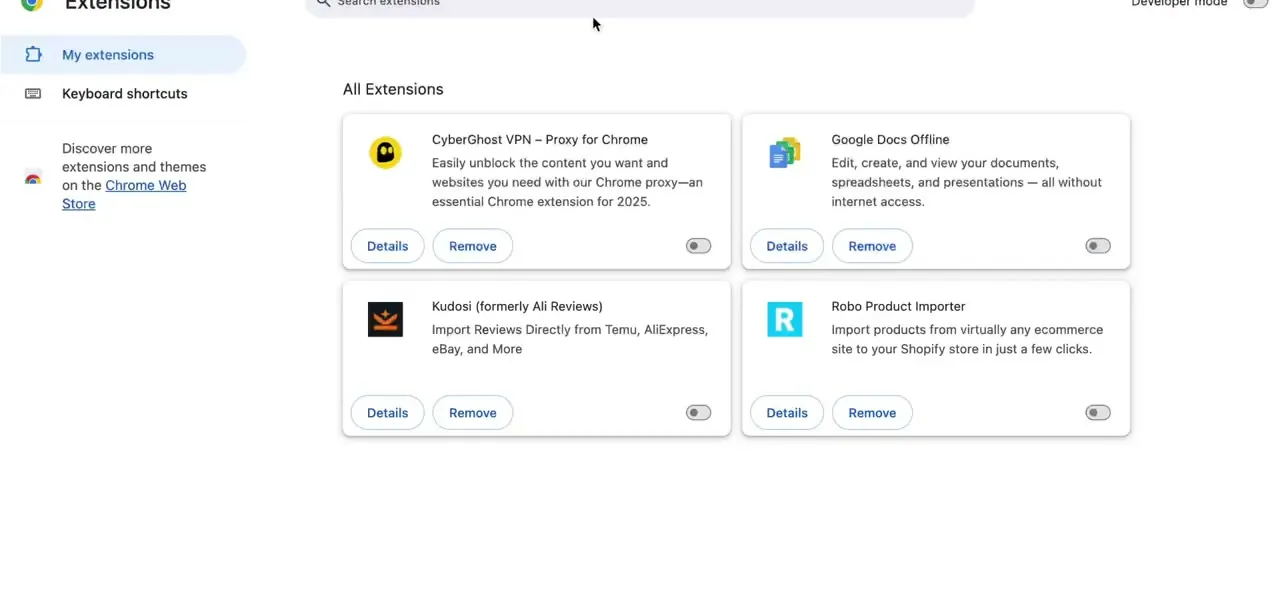Click the Google Docs Offline description text
This screenshot has height=616, width=1280.
(x=966, y=182)
